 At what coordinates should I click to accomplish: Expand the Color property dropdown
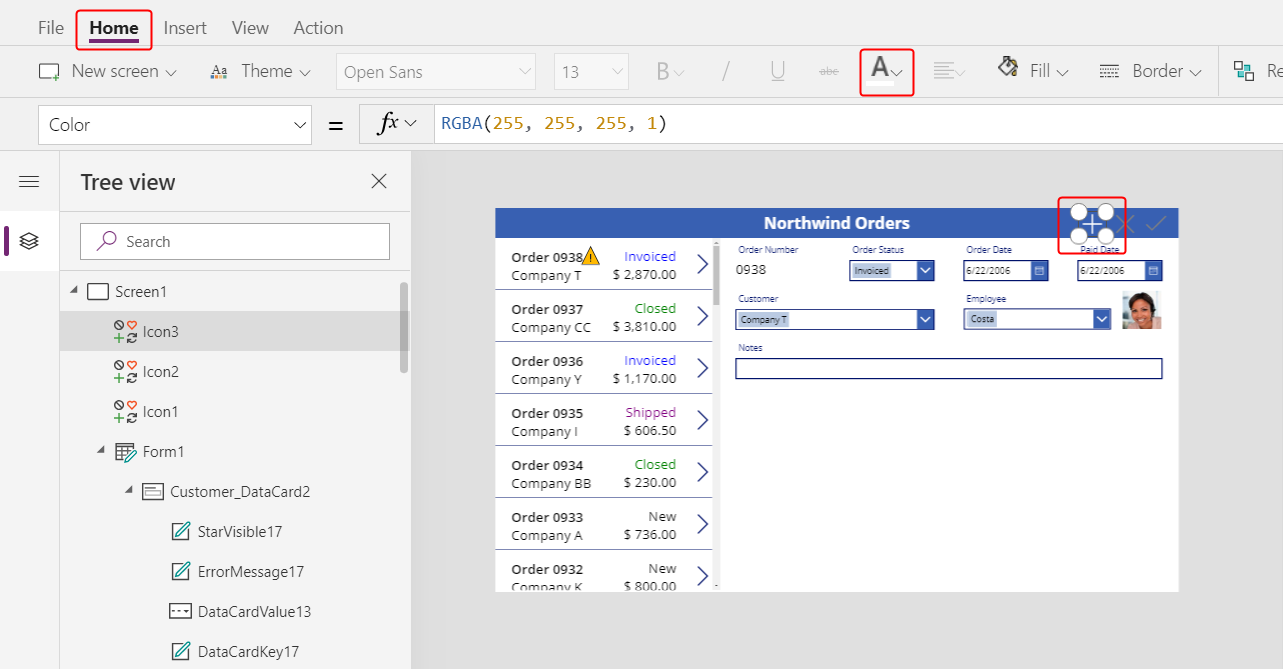tap(300, 125)
